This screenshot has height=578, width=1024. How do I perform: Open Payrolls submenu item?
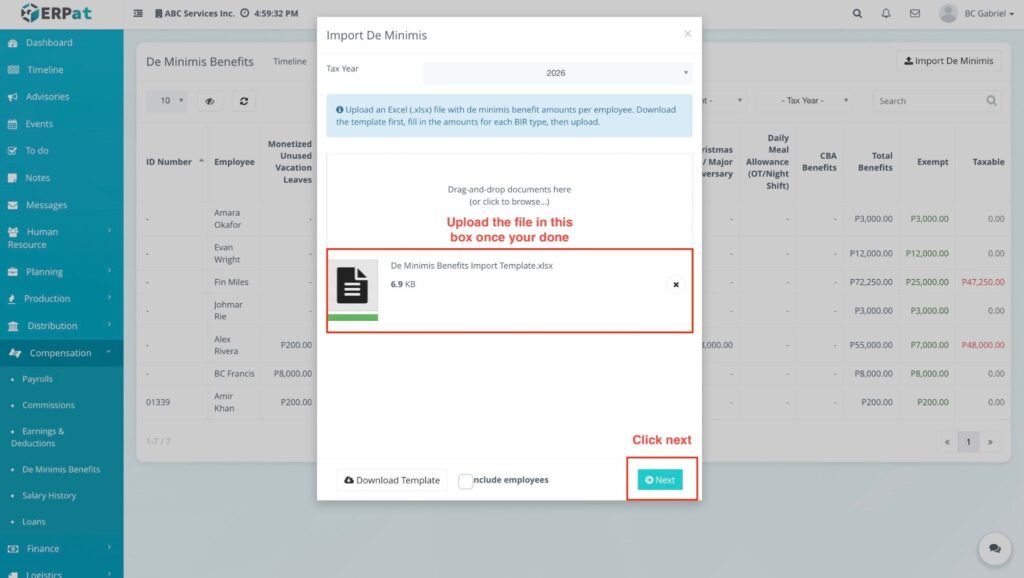[37, 379]
